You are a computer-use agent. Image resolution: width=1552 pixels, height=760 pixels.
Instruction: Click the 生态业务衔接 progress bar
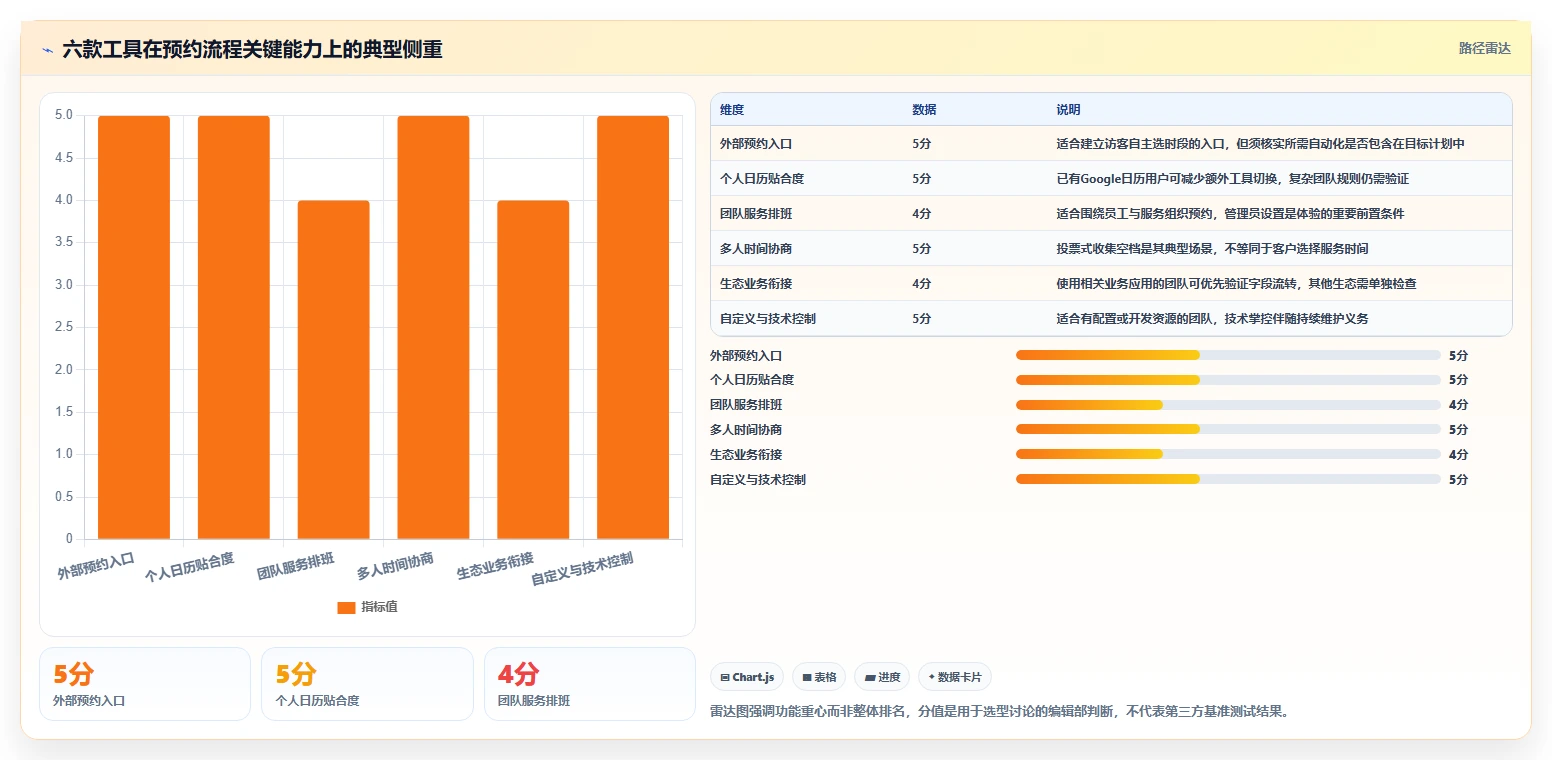click(1228, 454)
